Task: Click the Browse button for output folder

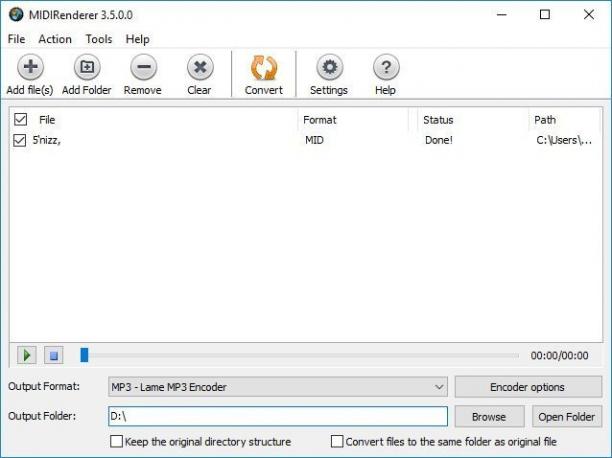Action: pyautogui.click(x=489, y=417)
